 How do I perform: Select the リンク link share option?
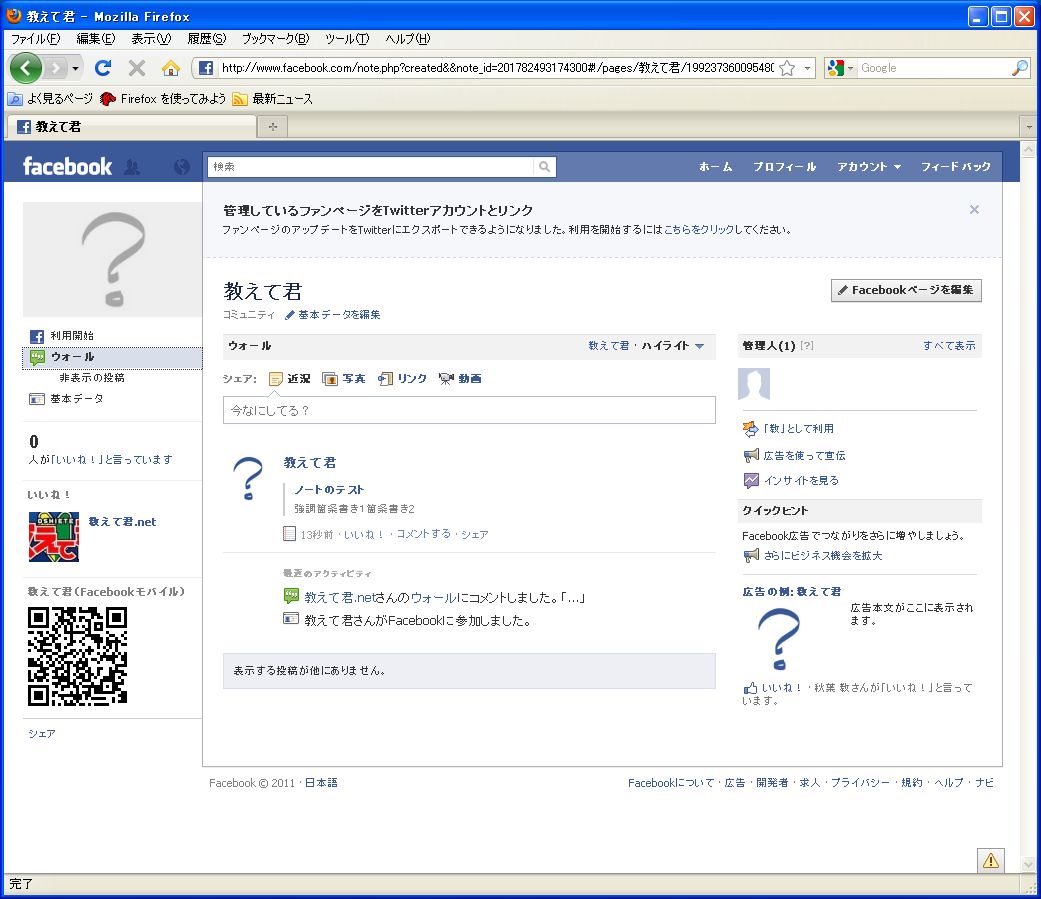click(402, 378)
